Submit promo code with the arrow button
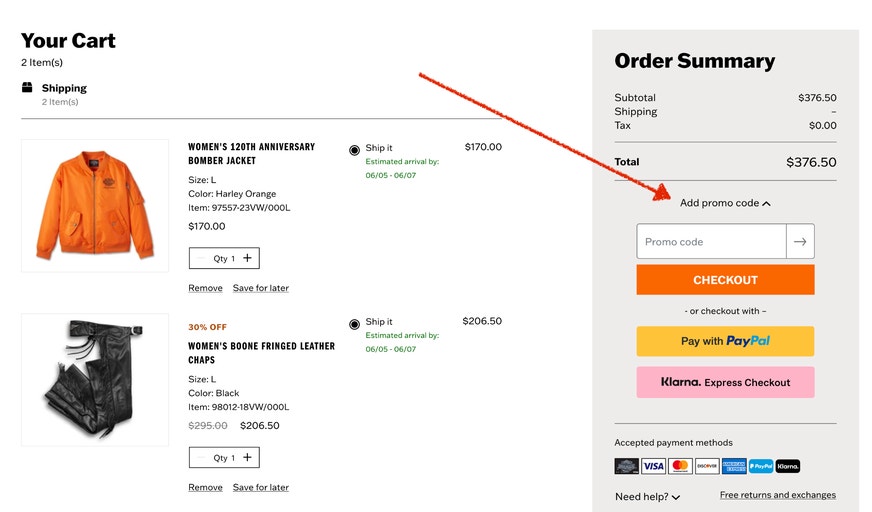This screenshot has height=512, width=872. 800,241
